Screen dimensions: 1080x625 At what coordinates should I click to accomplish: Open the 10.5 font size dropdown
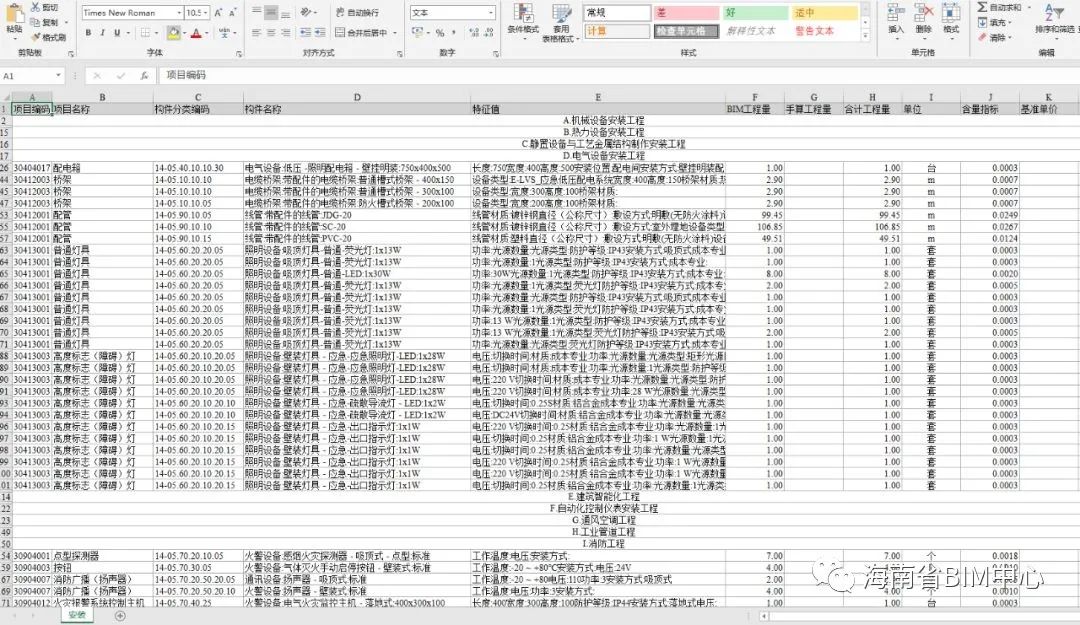(205, 12)
